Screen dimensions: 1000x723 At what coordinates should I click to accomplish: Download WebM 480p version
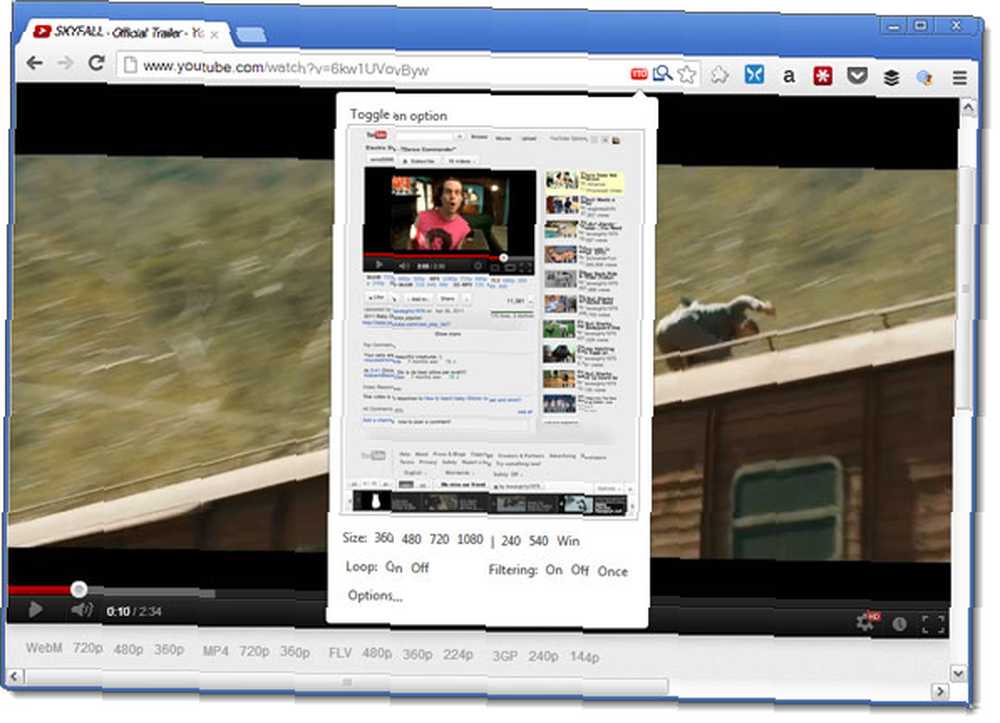click(128, 649)
